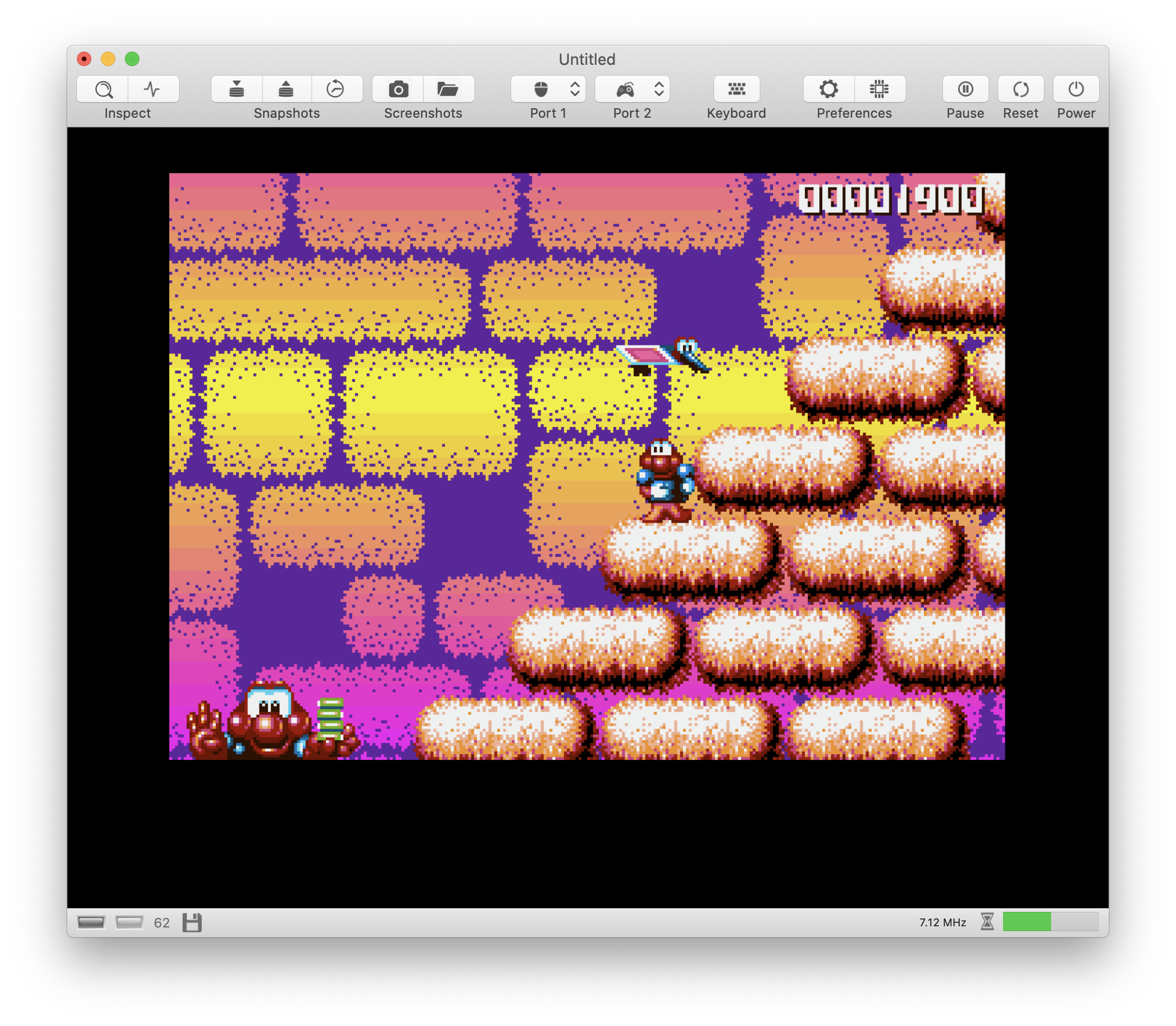This screenshot has width=1176, height=1026.
Task: Click the green zoom window button
Action: pyautogui.click(x=132, y=59)
